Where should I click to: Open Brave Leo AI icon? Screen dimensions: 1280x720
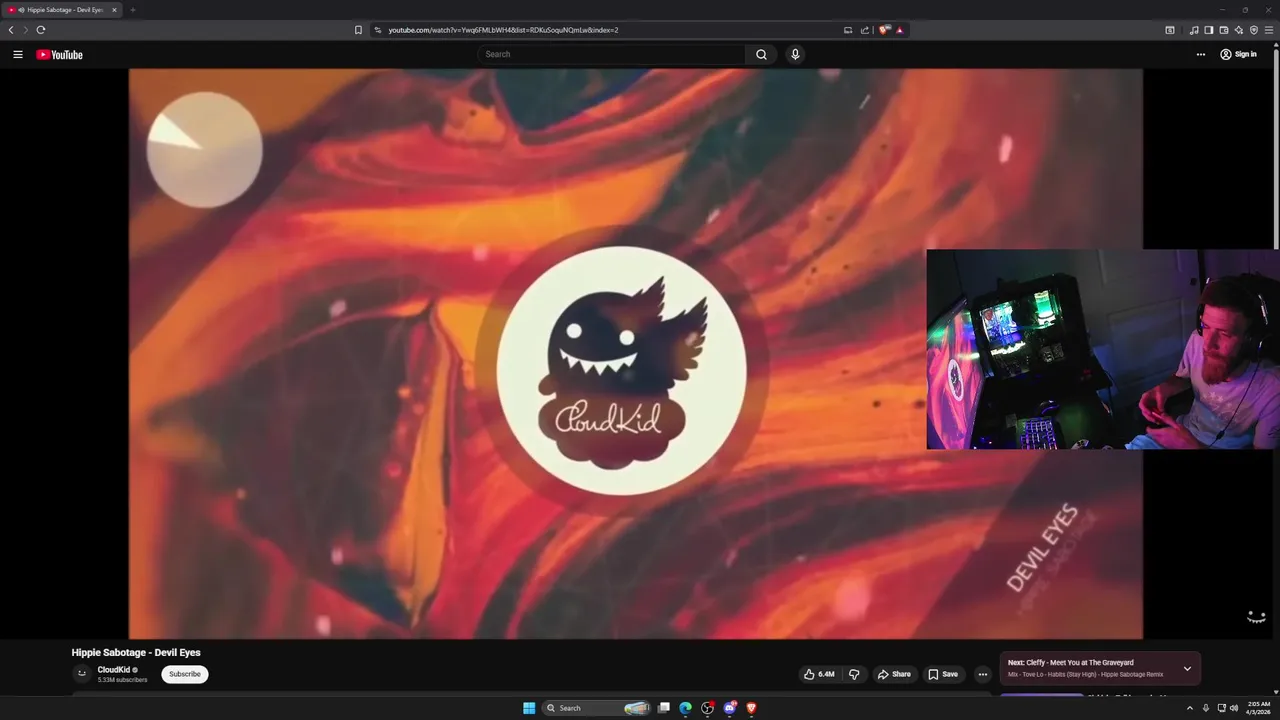point(1238,30)
